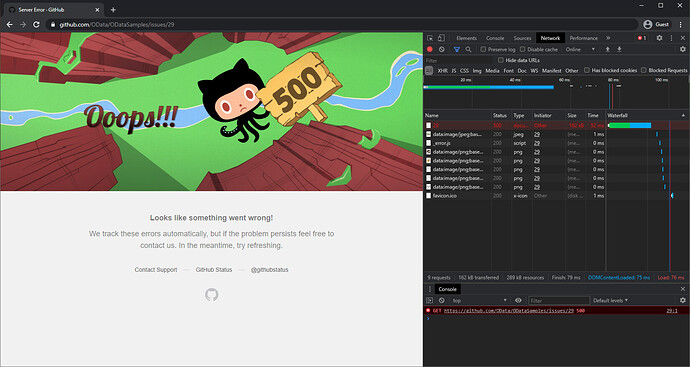Open the GitHub Status link
The image size is (690, 367).
coord(214,270)
